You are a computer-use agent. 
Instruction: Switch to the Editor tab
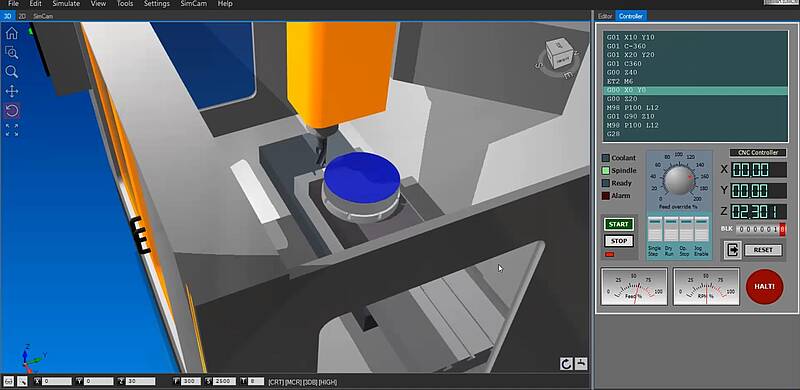605,16
